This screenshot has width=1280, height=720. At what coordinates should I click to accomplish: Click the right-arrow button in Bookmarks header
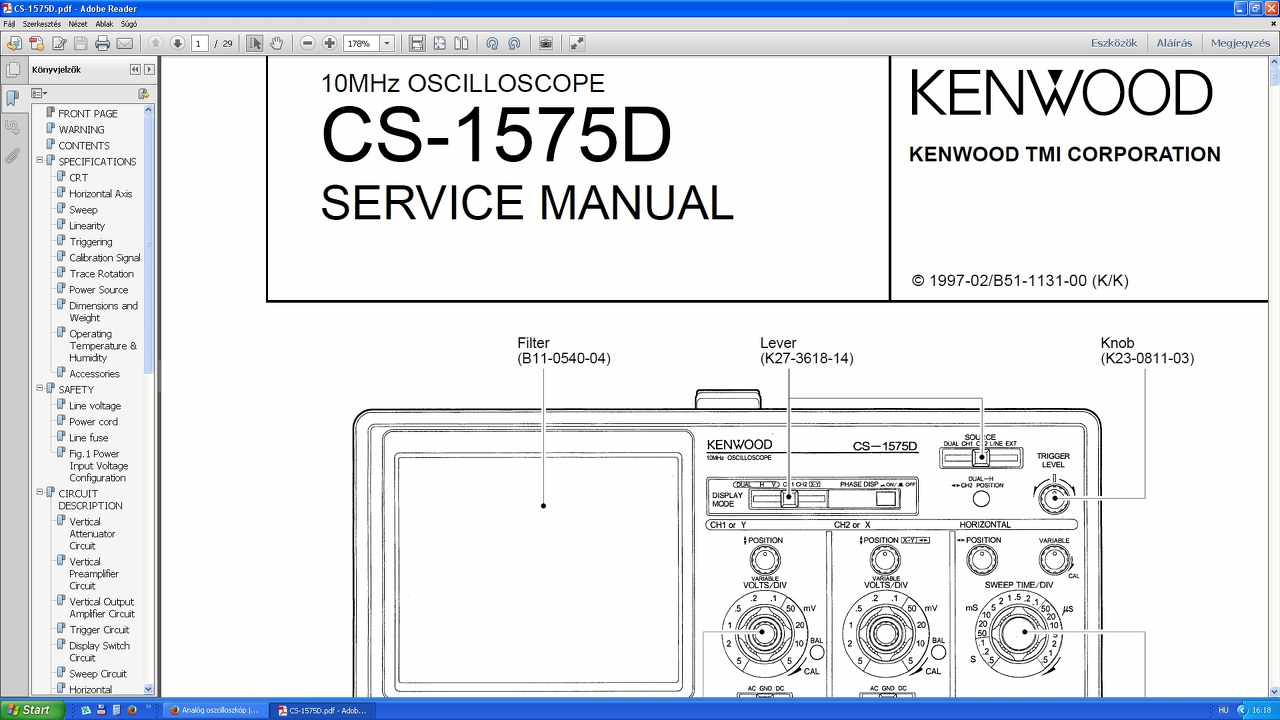(x=149, y=70)
